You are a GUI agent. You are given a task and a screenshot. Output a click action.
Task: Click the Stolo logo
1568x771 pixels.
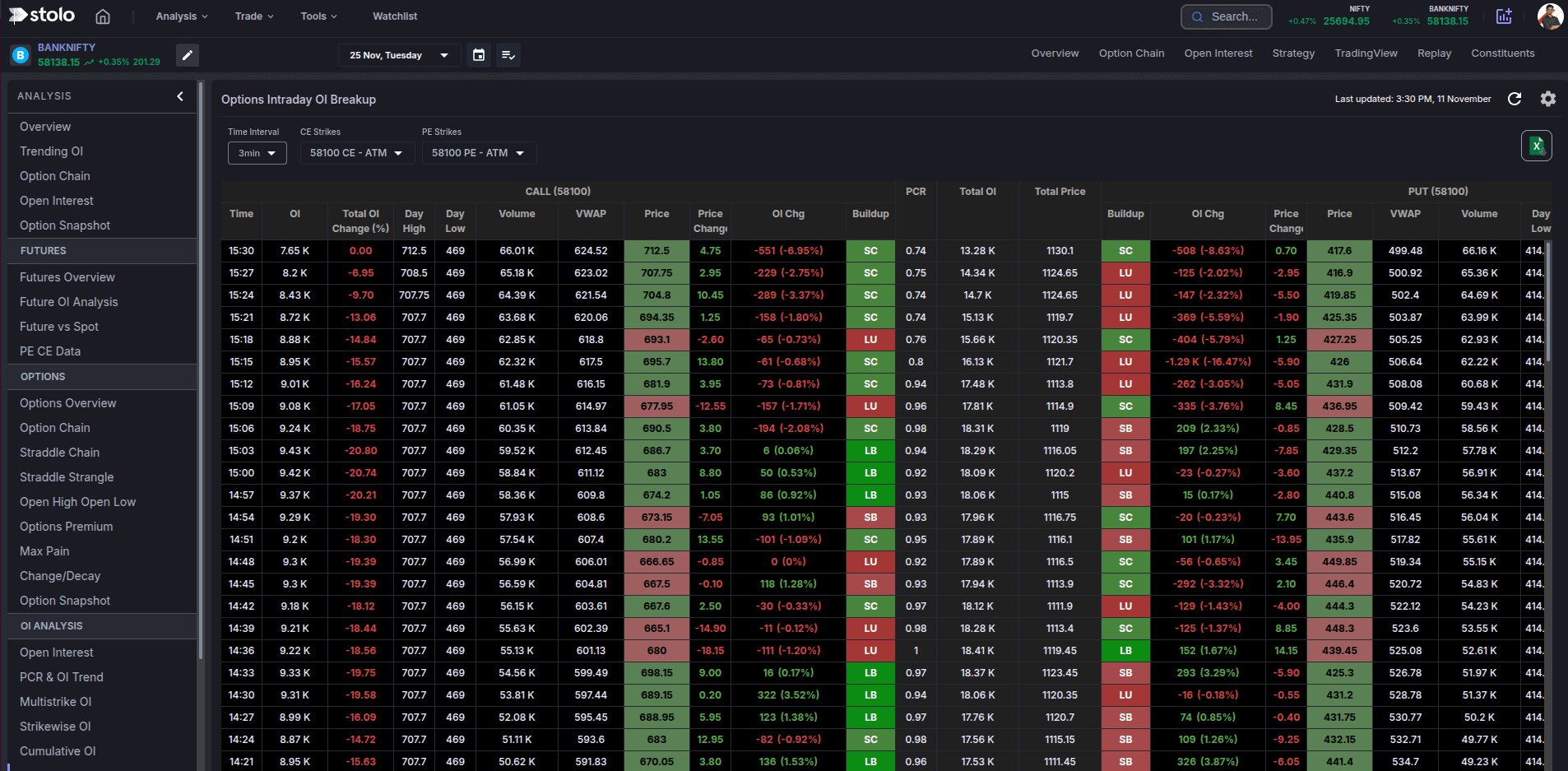pyautogui.click(x=39, y=15)
